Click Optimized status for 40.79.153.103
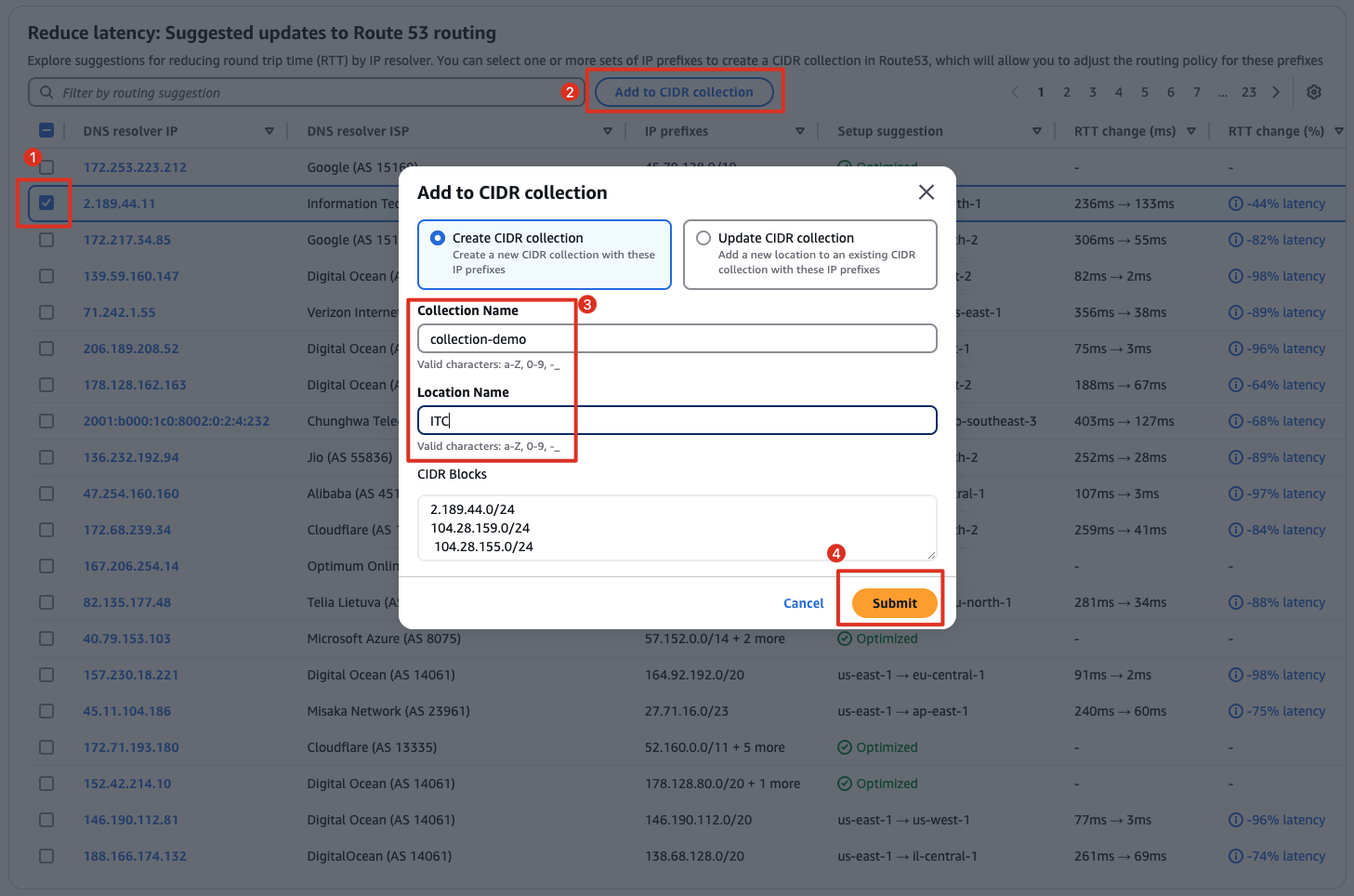 pyautogui.click(x=877, y=639)
